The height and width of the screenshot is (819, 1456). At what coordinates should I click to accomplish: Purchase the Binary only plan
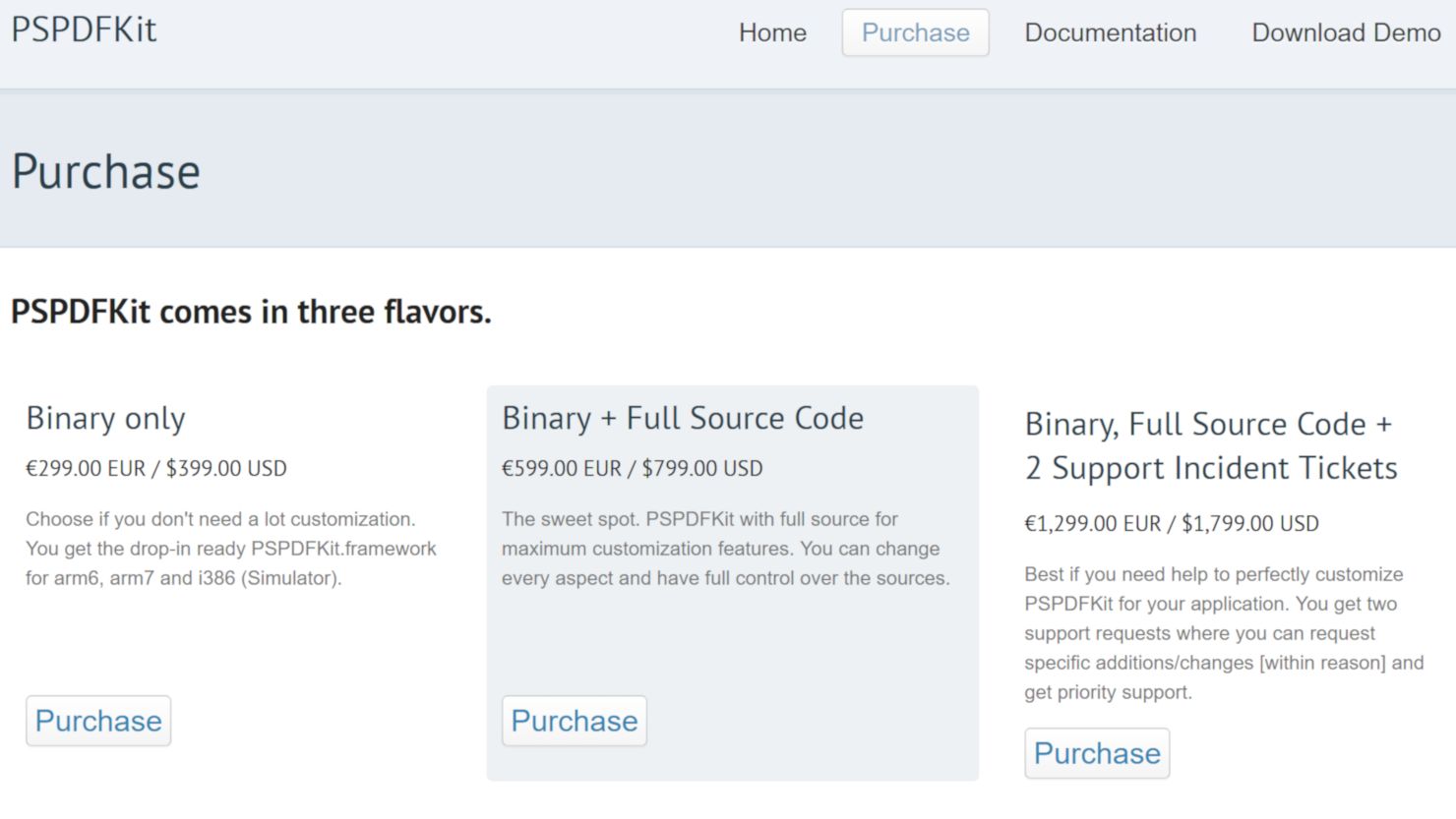coord(98,721)
